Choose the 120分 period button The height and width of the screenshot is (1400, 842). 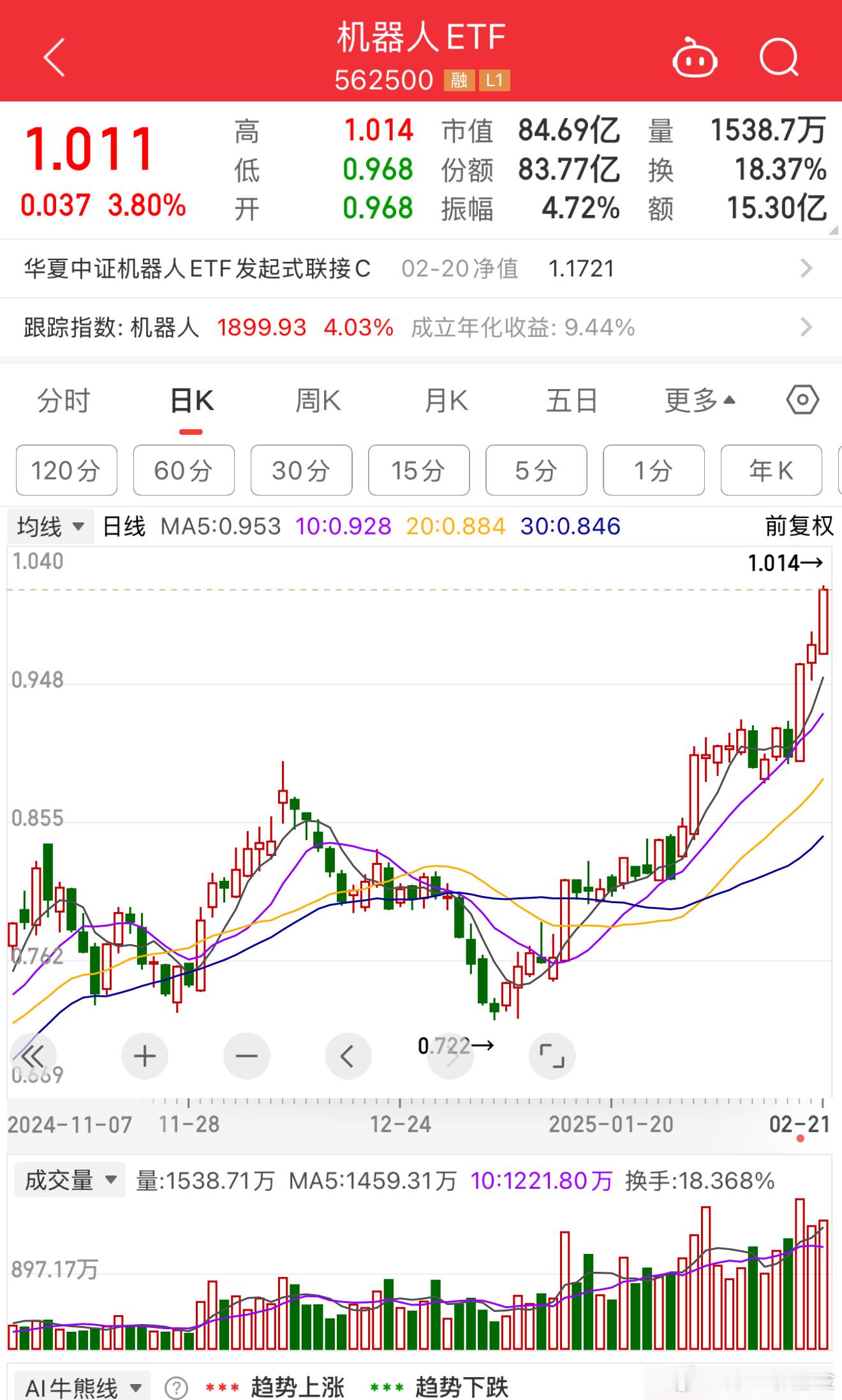pos(66,471)
